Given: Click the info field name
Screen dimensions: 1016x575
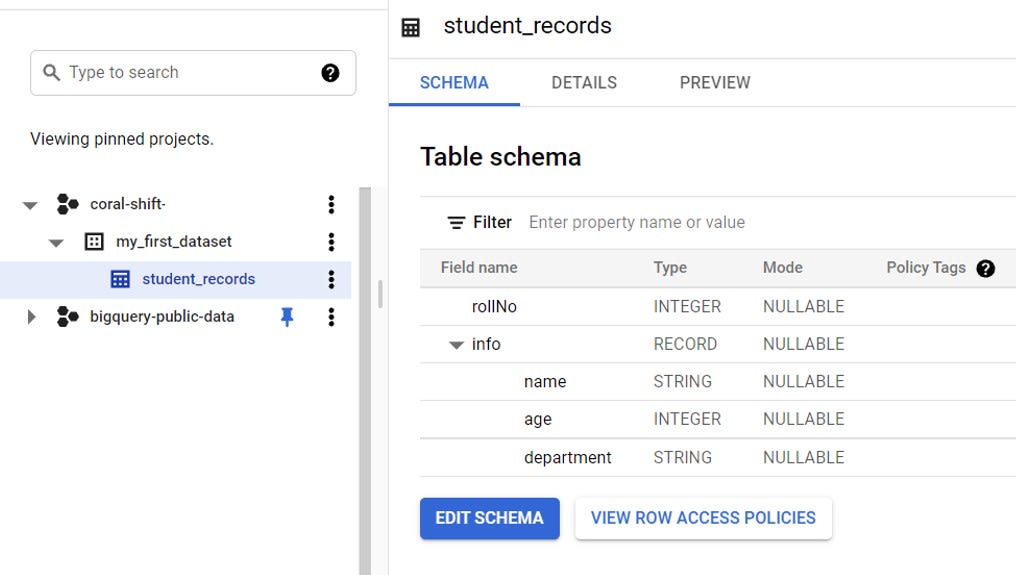Looking at the screenshot, I should tap(486, 344).
